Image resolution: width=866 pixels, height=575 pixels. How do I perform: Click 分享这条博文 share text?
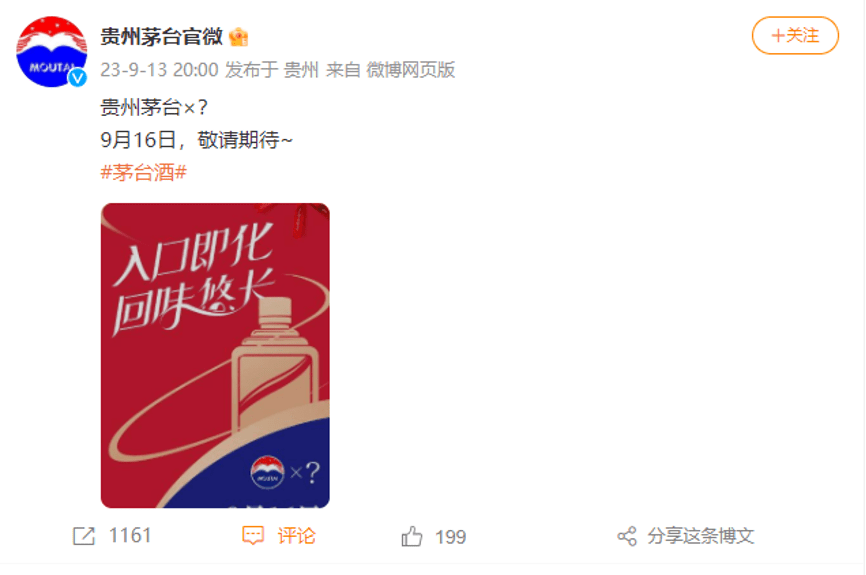pos(701,536)
